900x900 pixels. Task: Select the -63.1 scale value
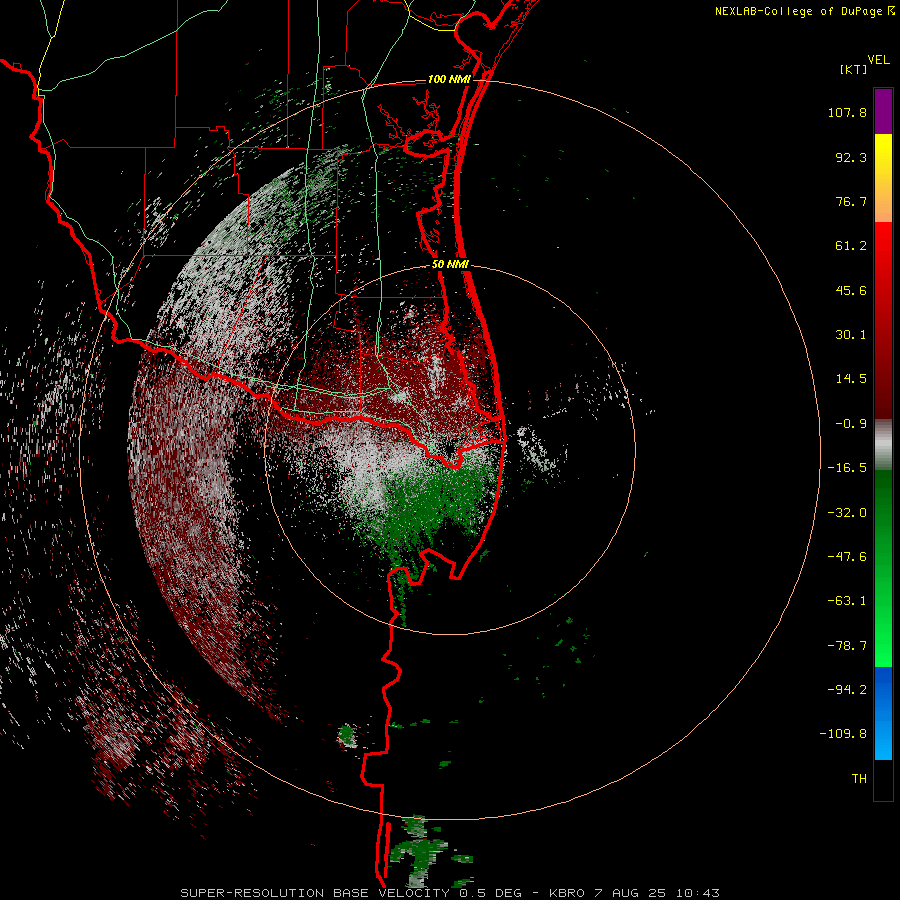(847, 601)
